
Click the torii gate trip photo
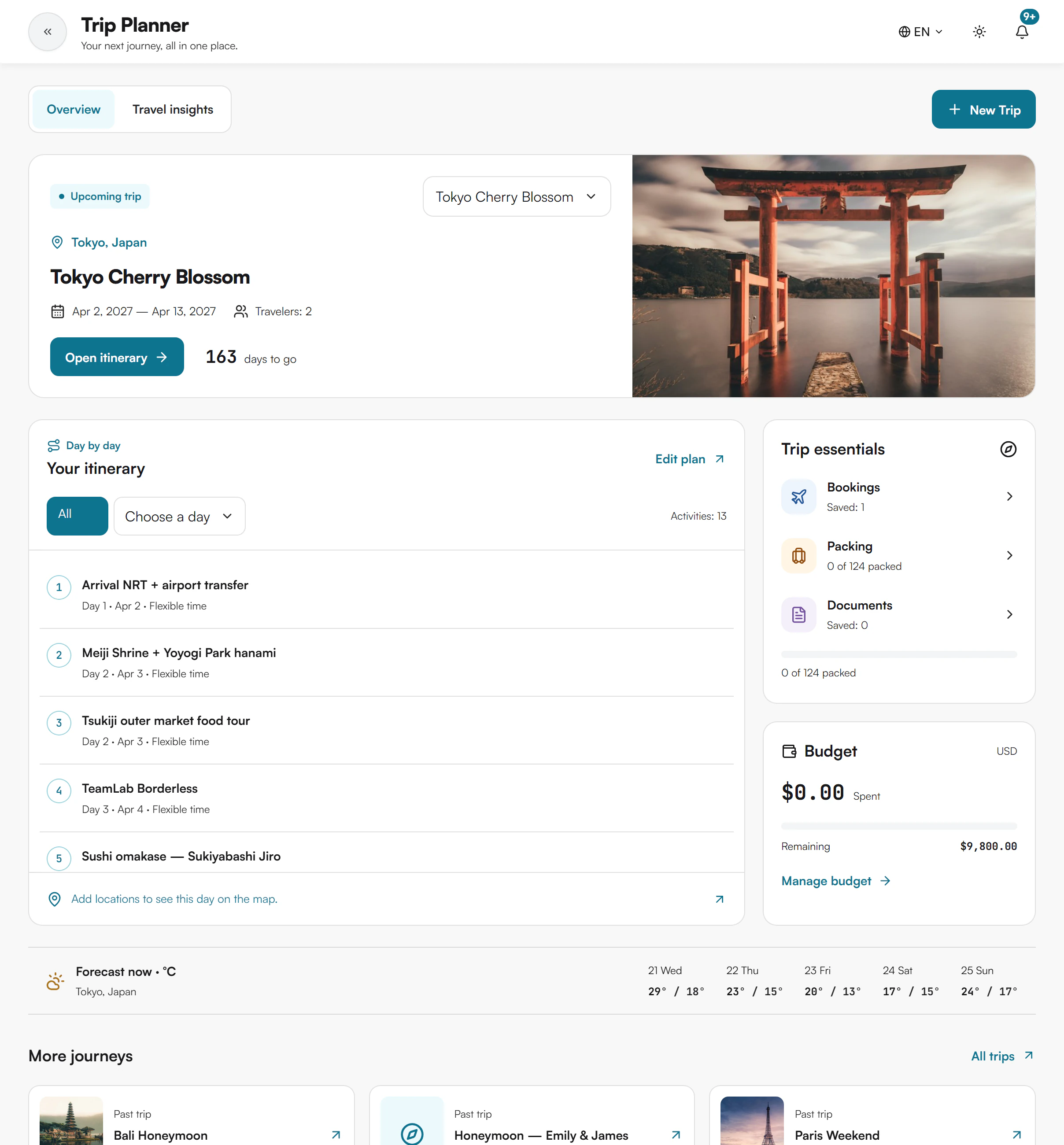pos(833,276)
